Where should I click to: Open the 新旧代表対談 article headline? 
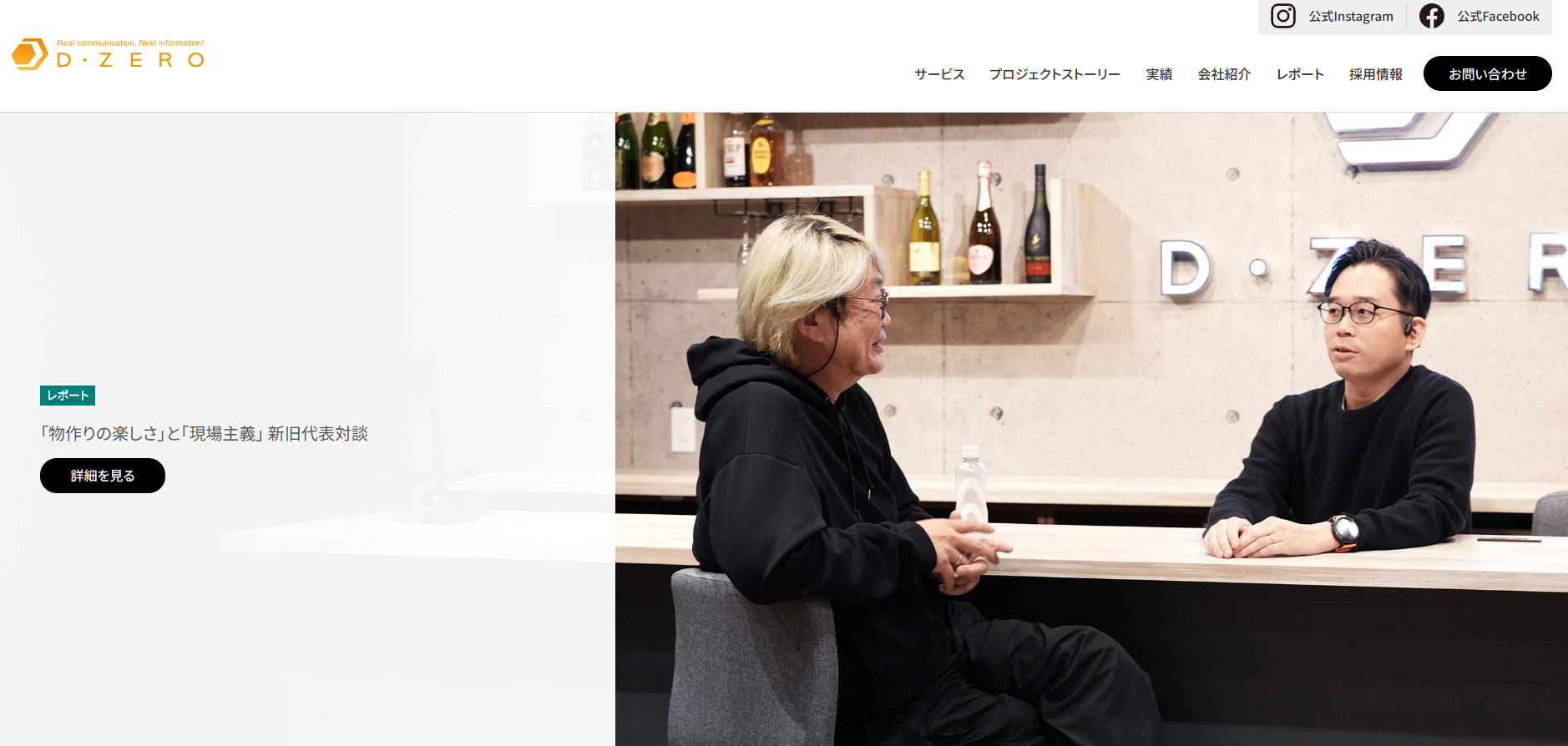(205, 434)
